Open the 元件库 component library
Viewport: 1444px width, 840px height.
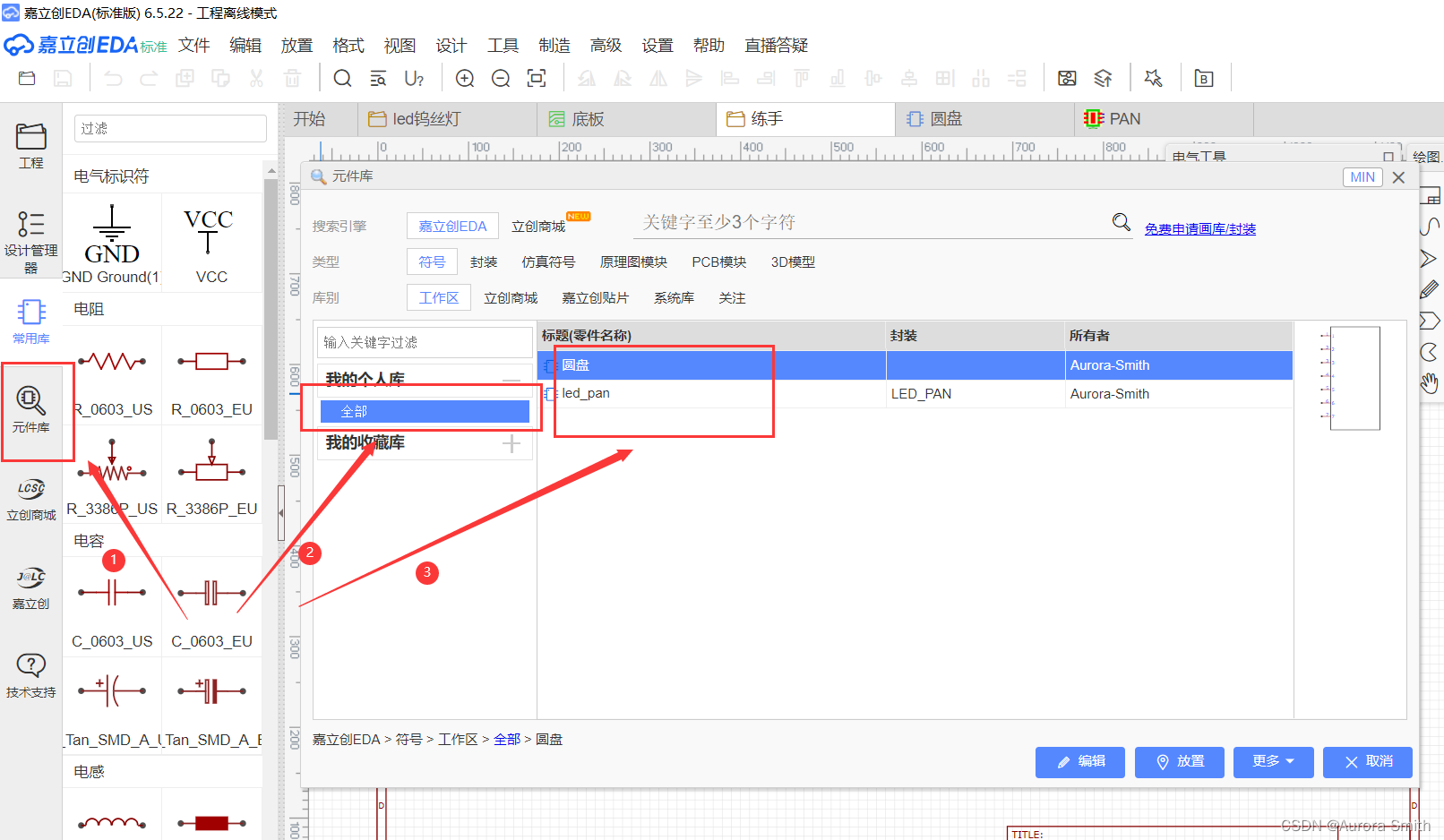pyautogui.click(x=30, y=410)
